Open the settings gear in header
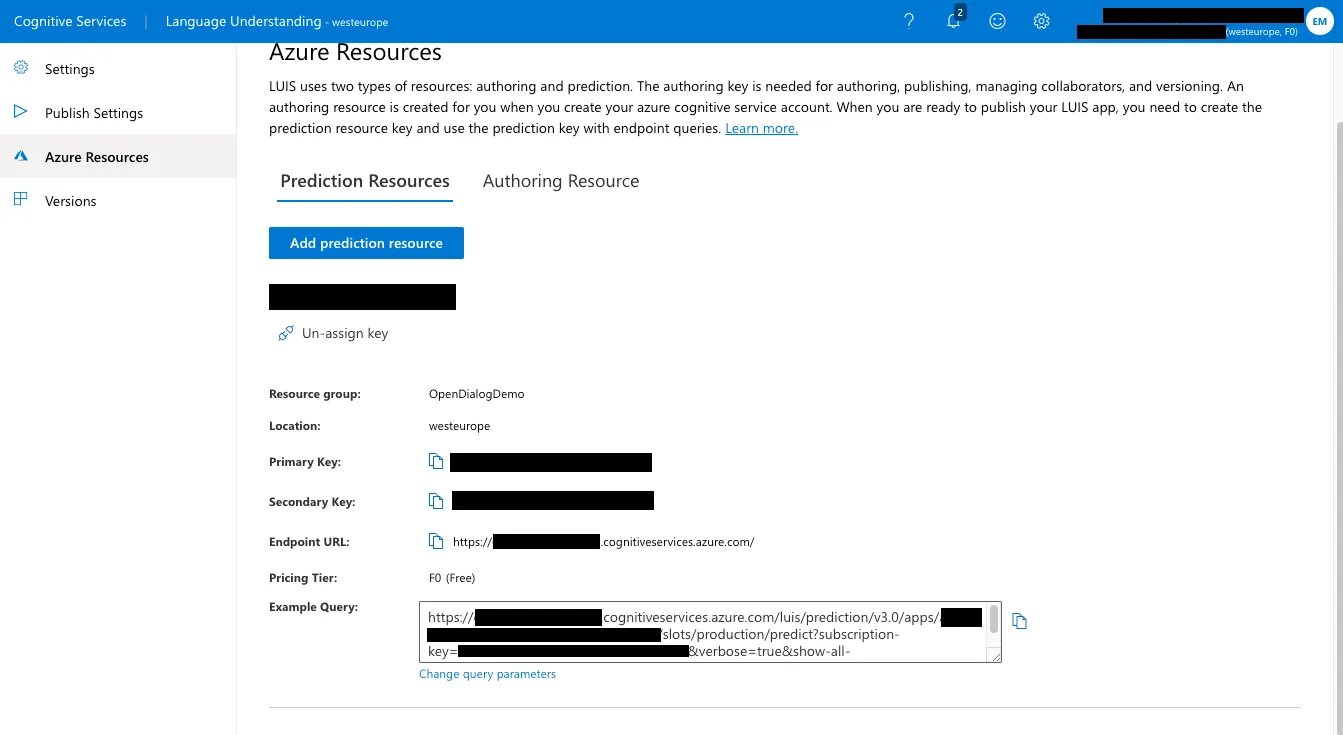 click(x=1041, y=21)
